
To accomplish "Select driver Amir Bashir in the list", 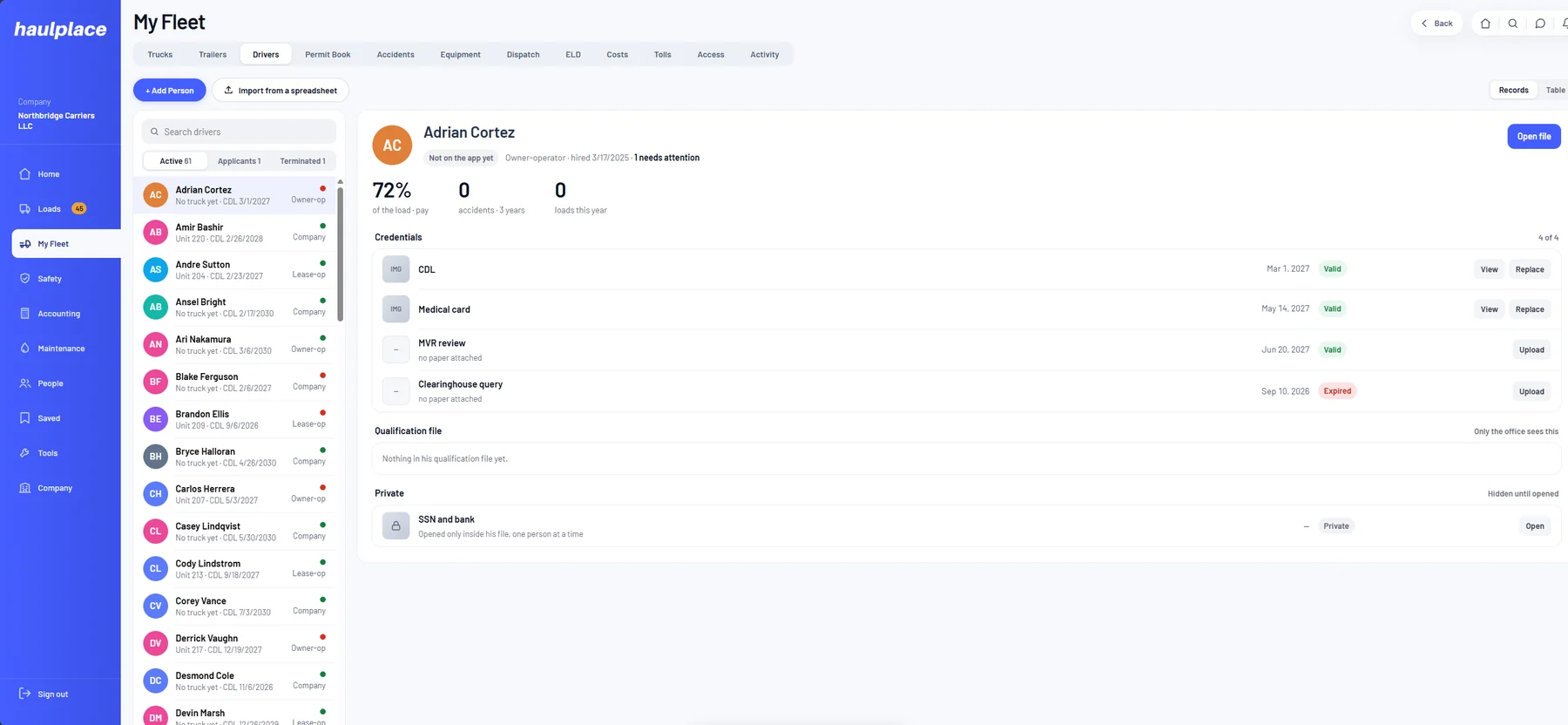I will 235,233.
